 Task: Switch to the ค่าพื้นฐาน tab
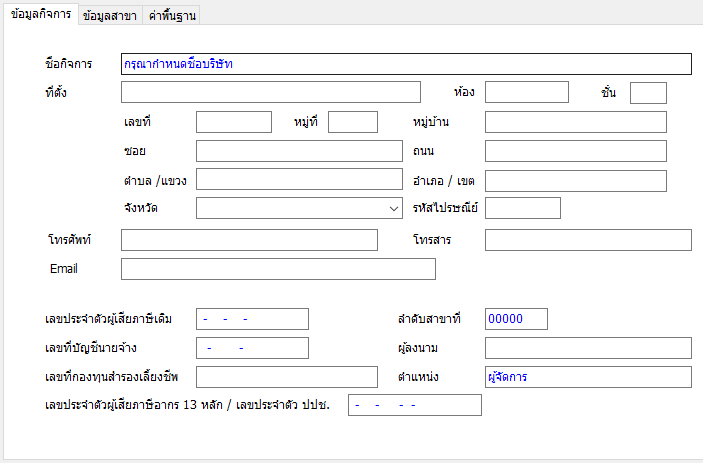(172, 16)
